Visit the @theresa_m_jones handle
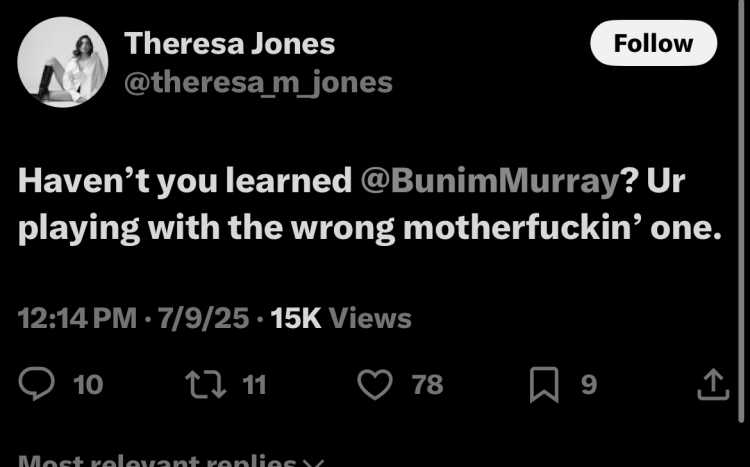The image size is (750, 467). pos(258,83)
